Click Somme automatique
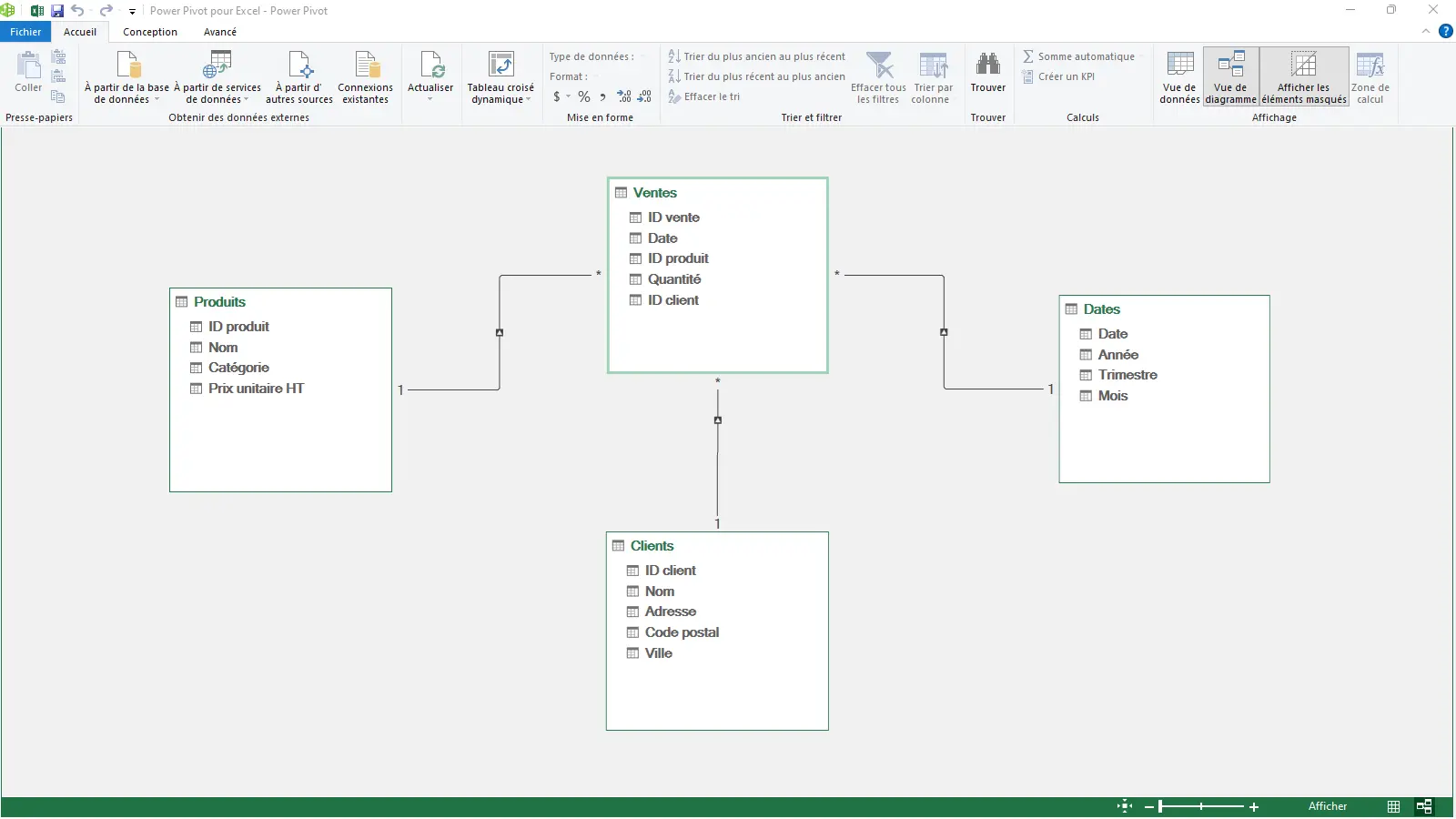 click(1079, 56)
